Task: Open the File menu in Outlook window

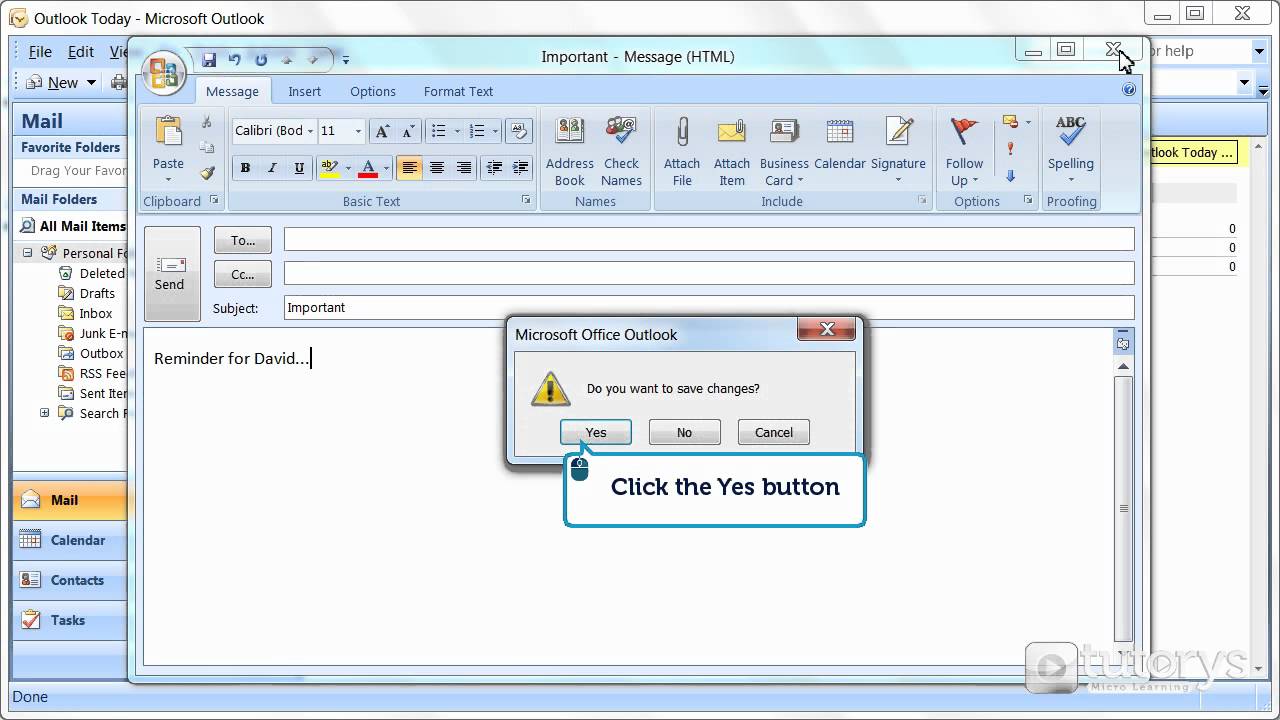Action: [x=40, y=52]
